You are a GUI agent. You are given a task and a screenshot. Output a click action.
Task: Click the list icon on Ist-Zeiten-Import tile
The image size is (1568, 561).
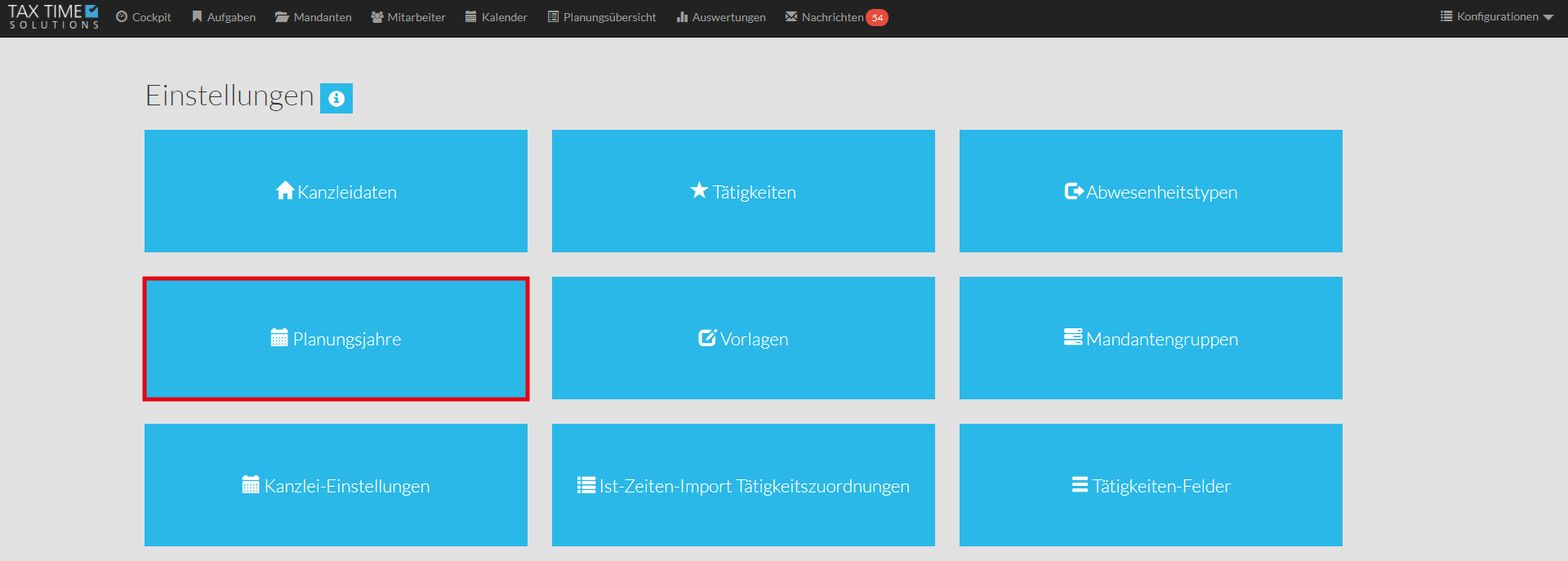coord(586,485)
